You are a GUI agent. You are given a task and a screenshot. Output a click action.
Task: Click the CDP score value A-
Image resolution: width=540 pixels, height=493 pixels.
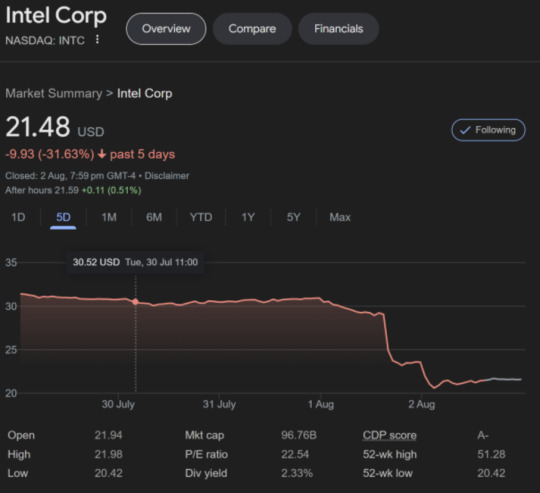[x=483, y=436]
